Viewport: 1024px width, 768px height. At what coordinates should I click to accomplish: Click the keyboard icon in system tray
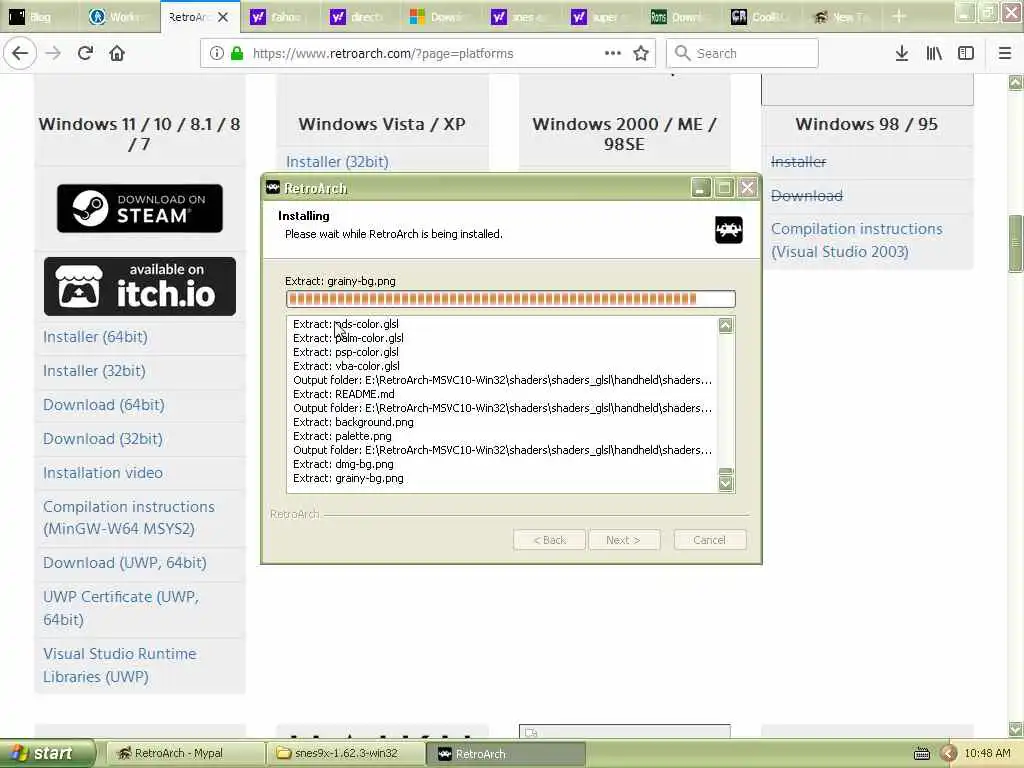[x=921, y=754]
